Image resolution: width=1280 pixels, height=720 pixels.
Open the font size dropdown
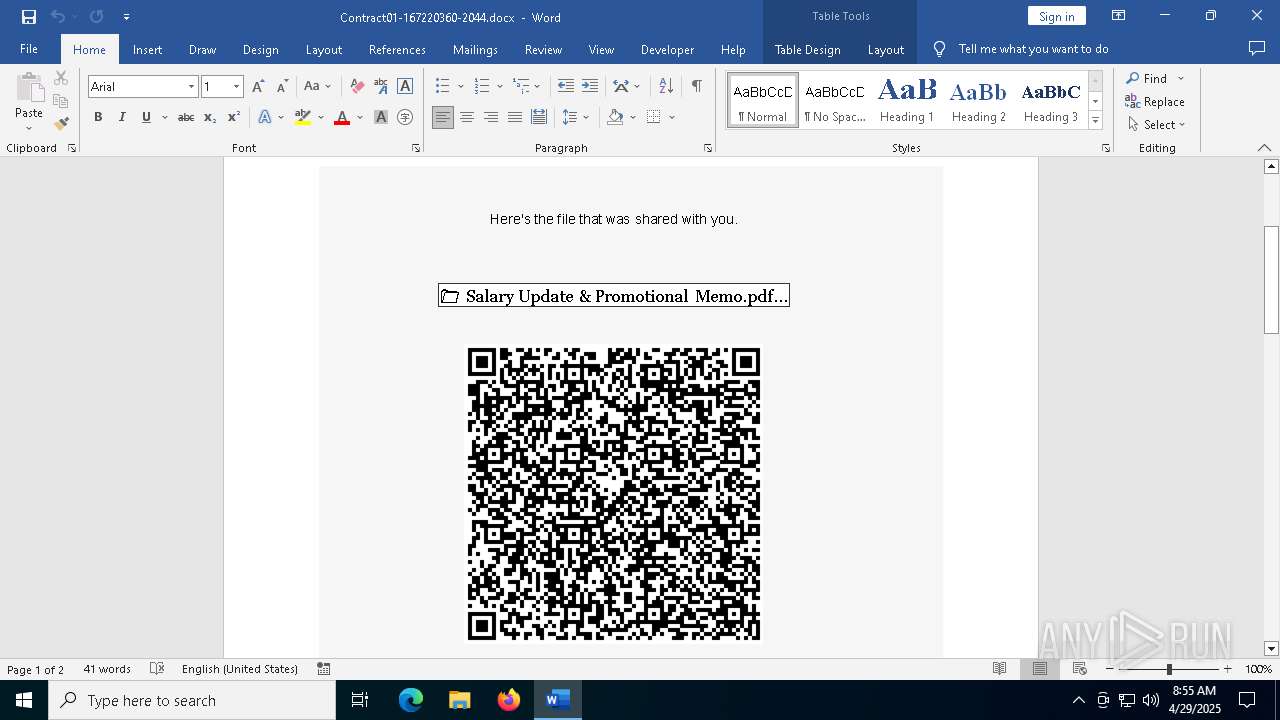point(237,87)
